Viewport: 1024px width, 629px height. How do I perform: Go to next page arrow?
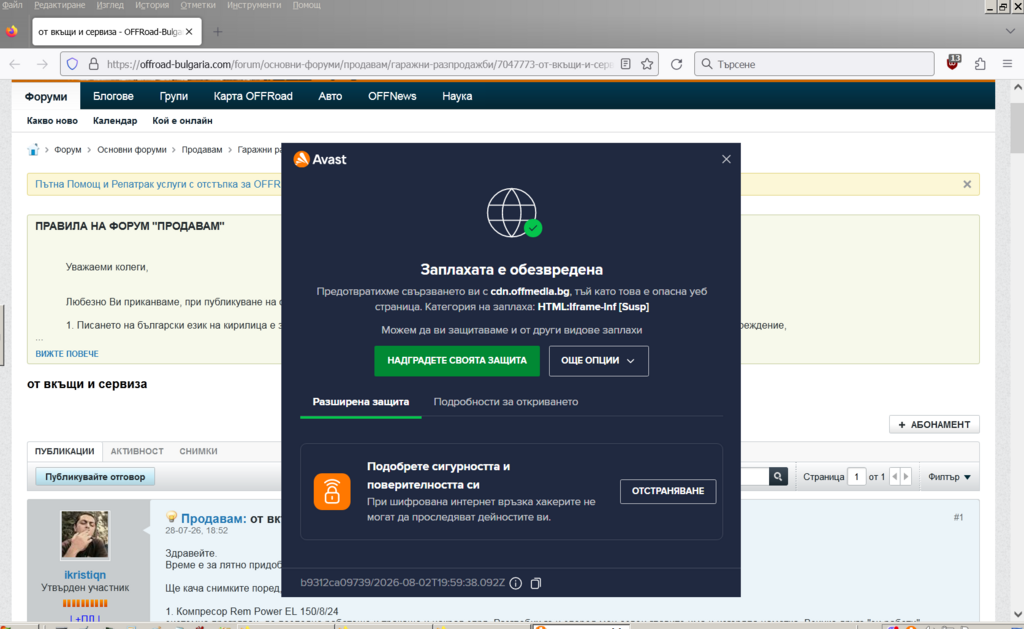[x=906, y=477]
